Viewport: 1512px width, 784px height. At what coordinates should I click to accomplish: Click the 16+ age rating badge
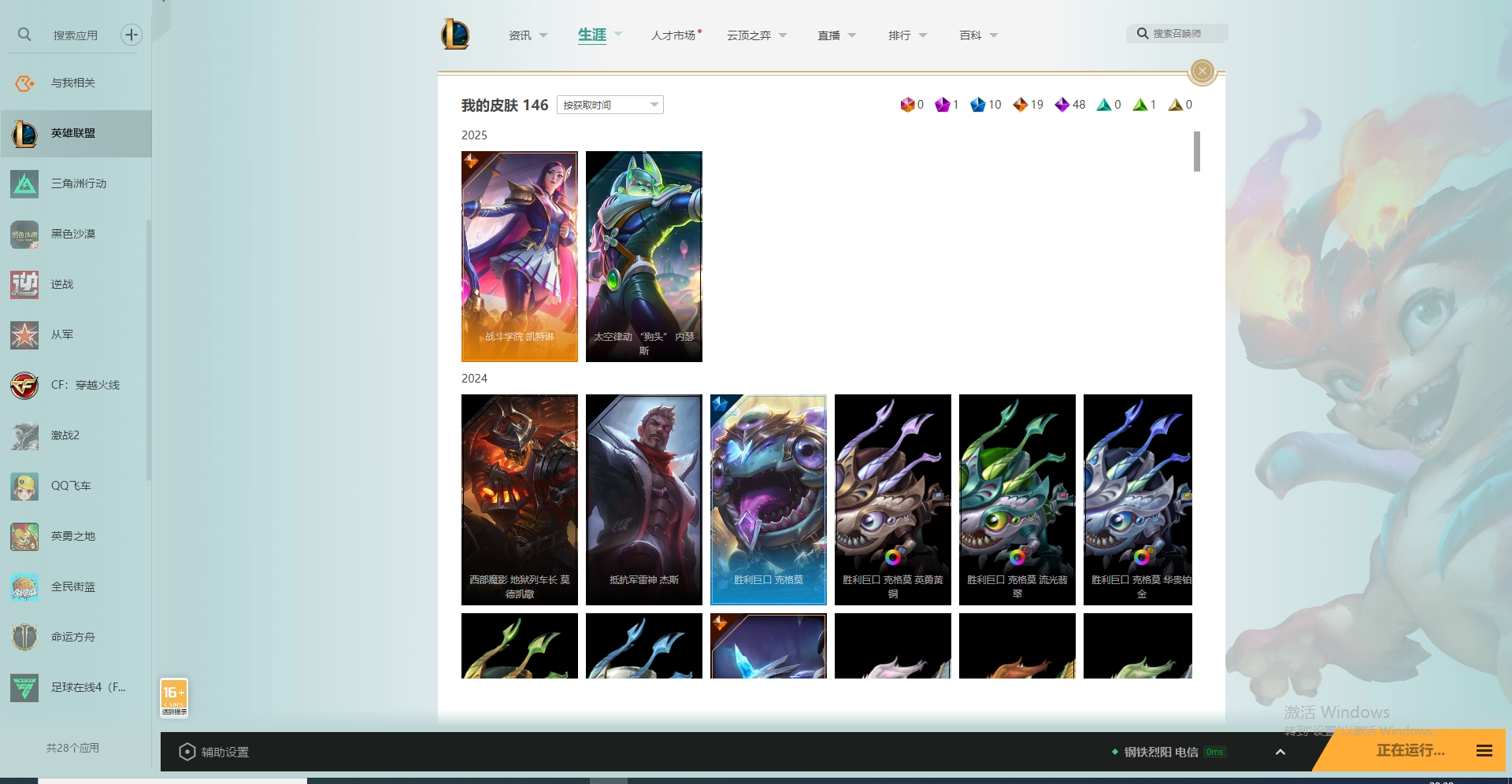point(174,698)
